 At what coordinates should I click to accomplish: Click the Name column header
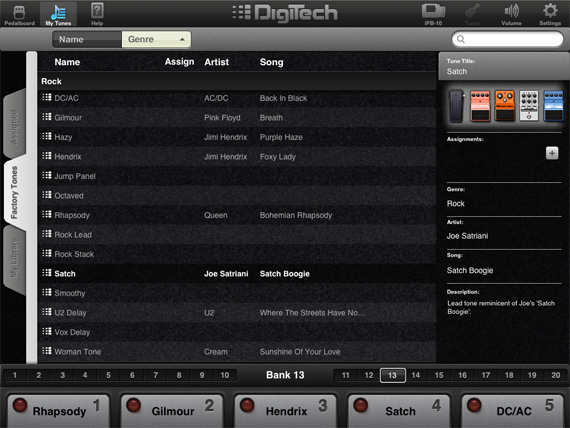point(67,62)
